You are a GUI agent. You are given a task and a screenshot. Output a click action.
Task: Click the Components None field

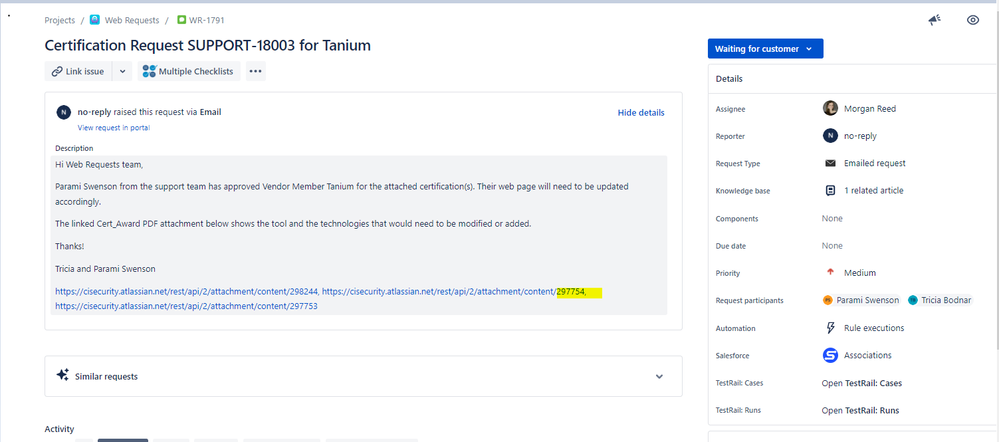click(832, 218)
